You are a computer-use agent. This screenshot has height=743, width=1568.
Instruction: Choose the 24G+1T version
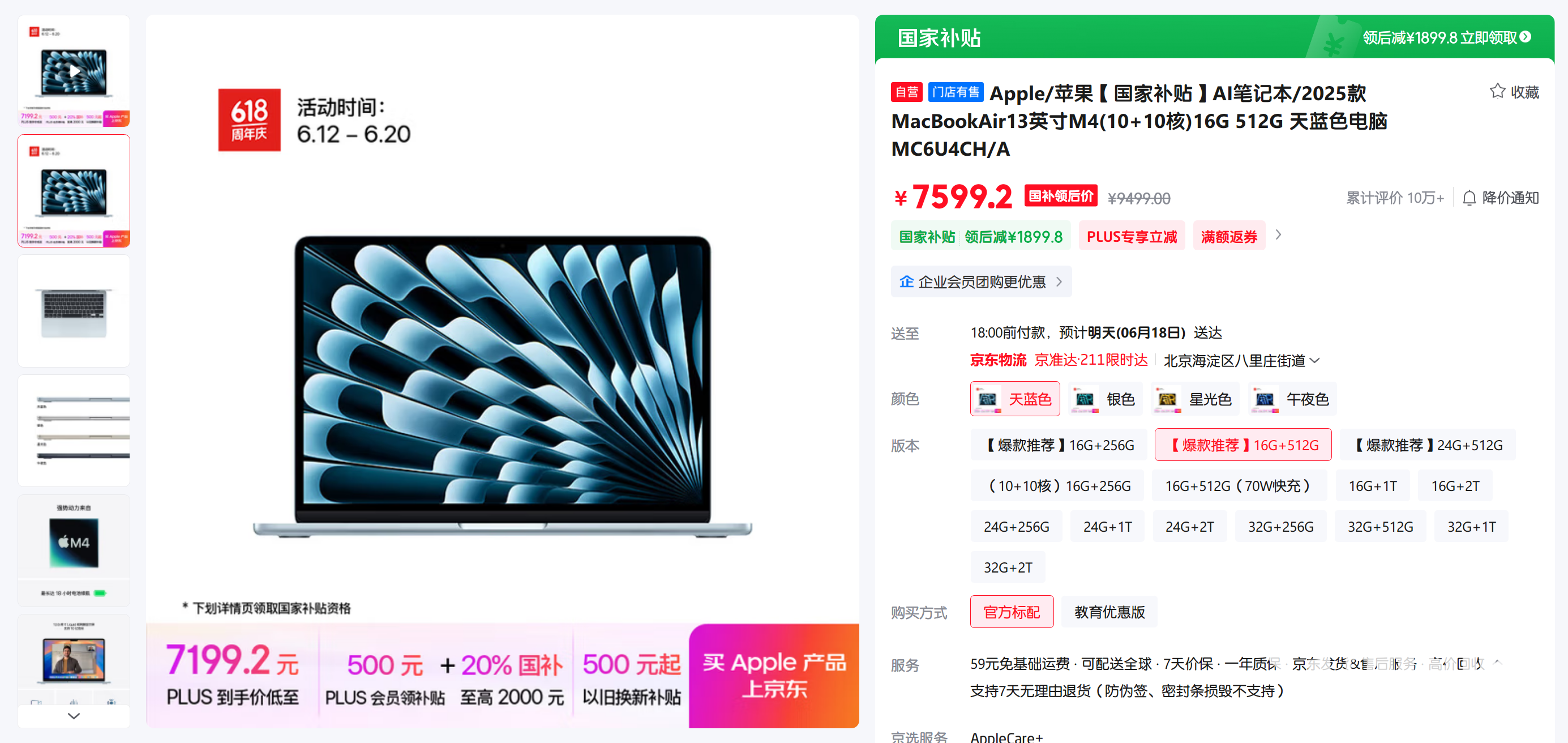tap(1107, 526)
